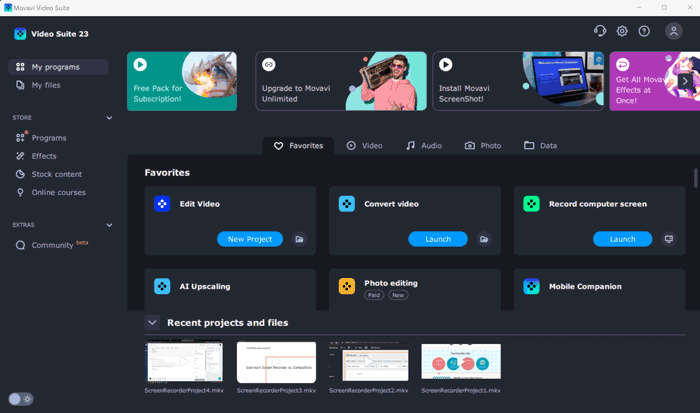Open My programs in sidebar
The height and width of the screenshot is (413, 700).
tap(58, 67)
